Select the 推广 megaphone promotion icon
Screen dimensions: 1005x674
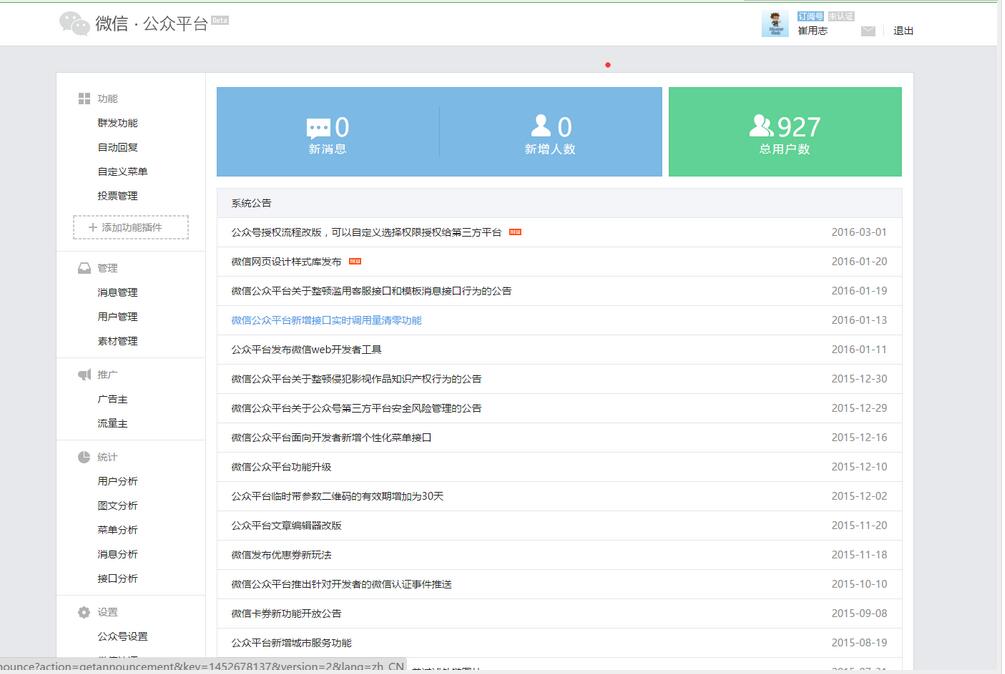(x=83, y=373)
